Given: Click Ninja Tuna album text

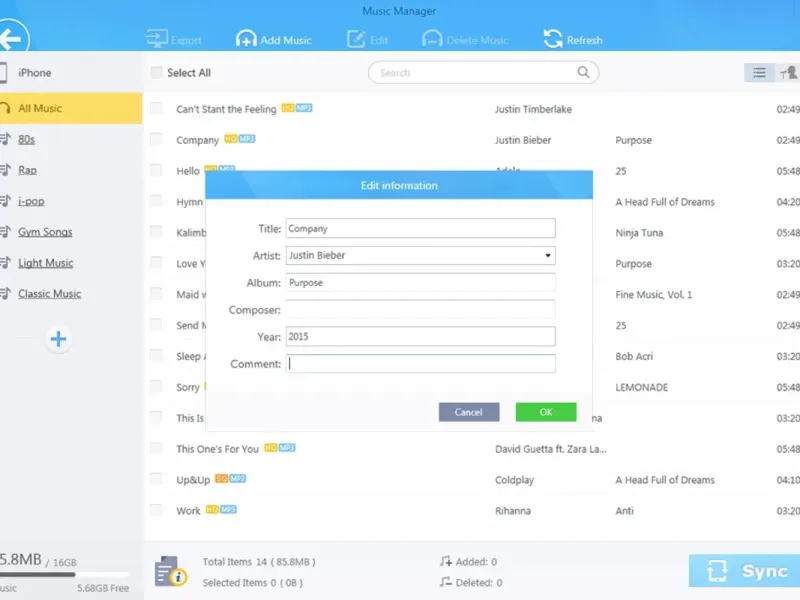Looking at the screenshot, I should pos(639,233).
